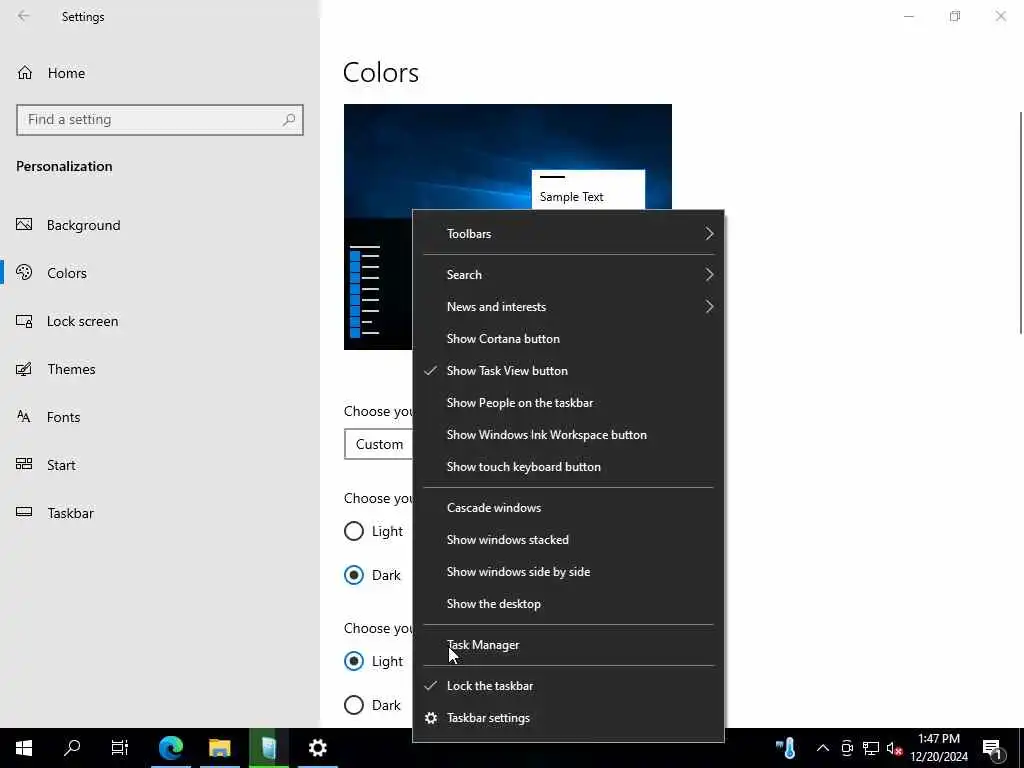1024x768 pixels.
Task: Click the search magnifier in Find a setting
Action: click(x=289, y=120)
